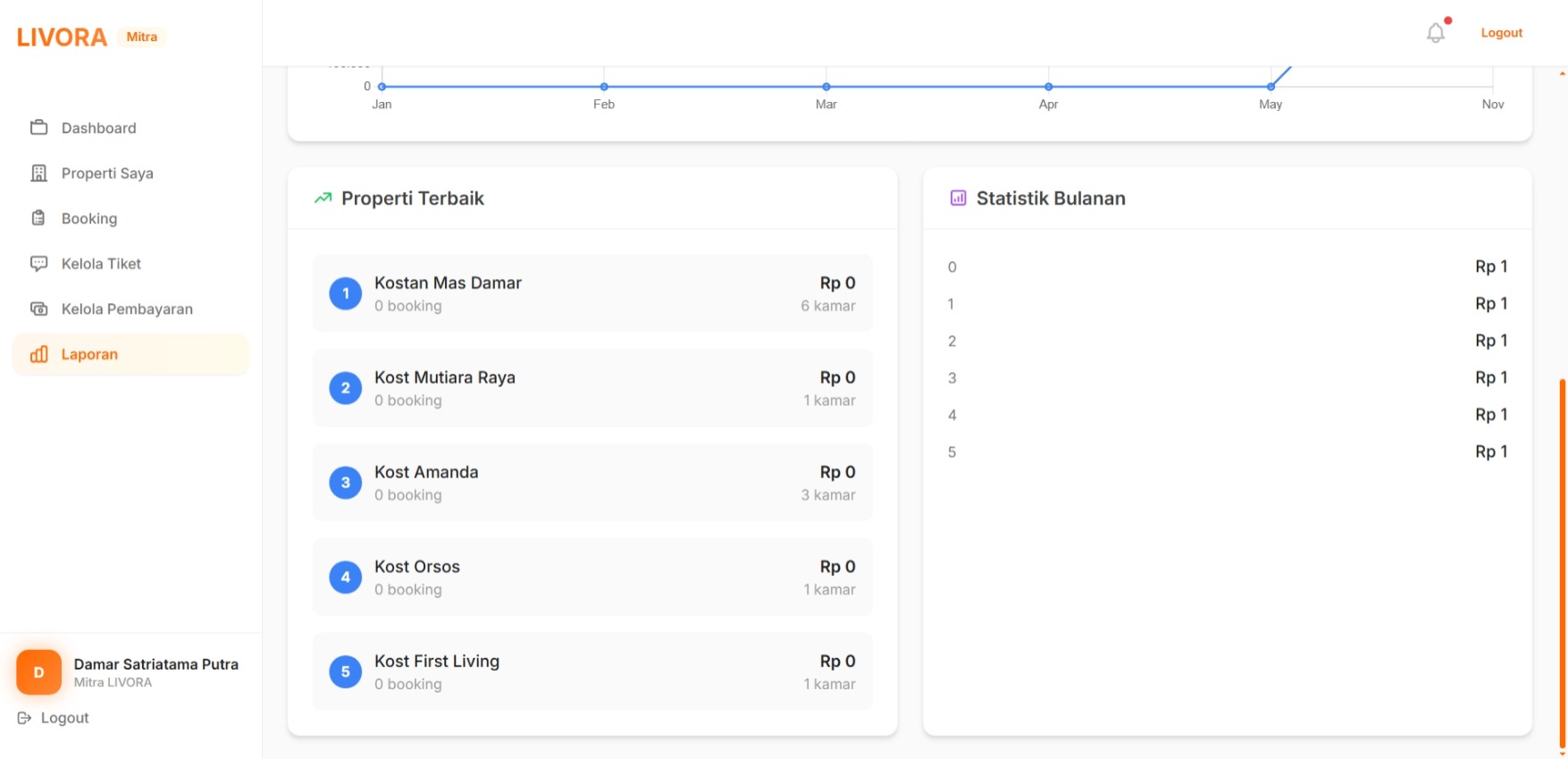Click the Dashboard briefcase icon in sidebar

(x=38, y=128)
